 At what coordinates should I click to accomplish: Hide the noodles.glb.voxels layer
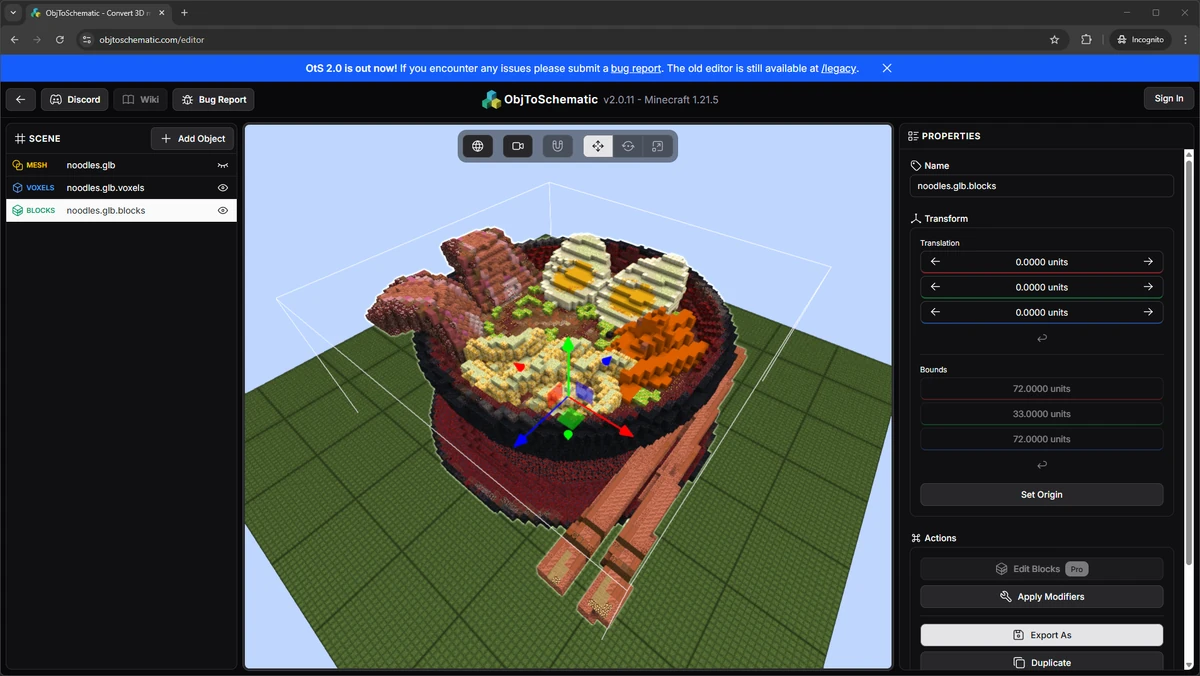tap(223, 188)
